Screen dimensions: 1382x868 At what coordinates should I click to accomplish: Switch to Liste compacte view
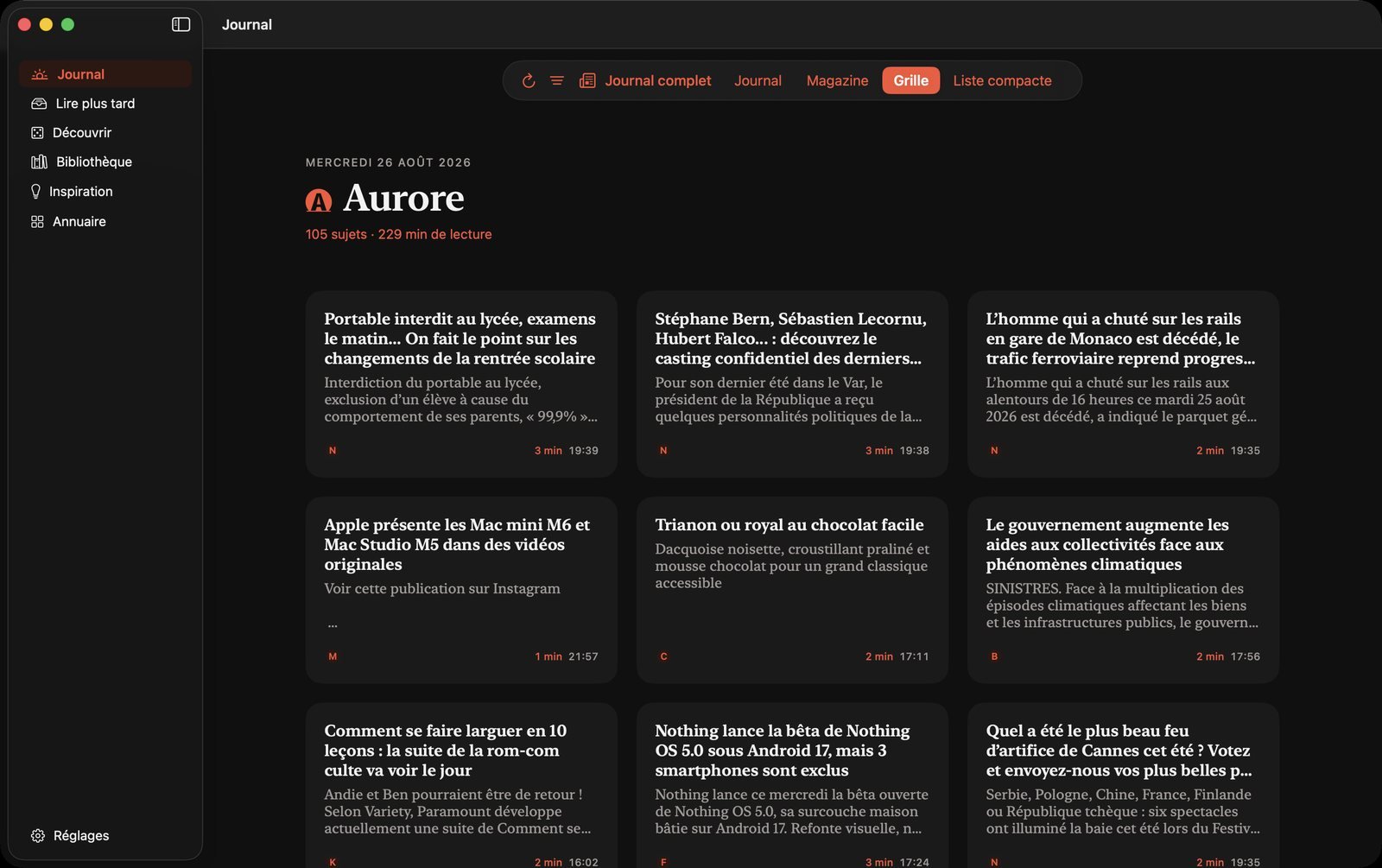[x=1002, y=80]
